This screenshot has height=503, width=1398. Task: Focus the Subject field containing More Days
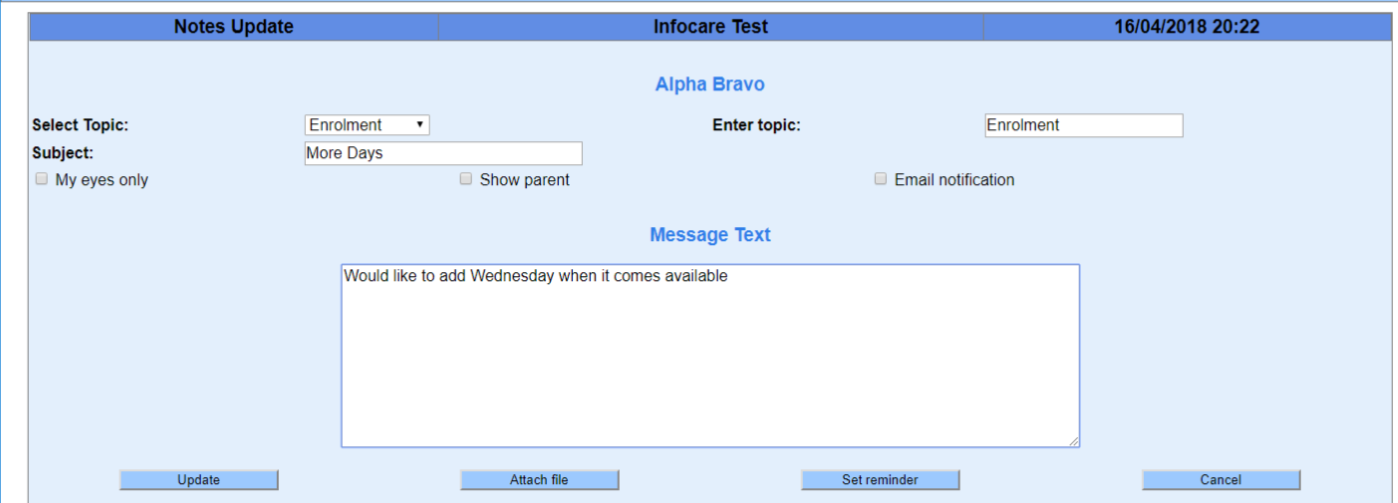coord(442,153)
